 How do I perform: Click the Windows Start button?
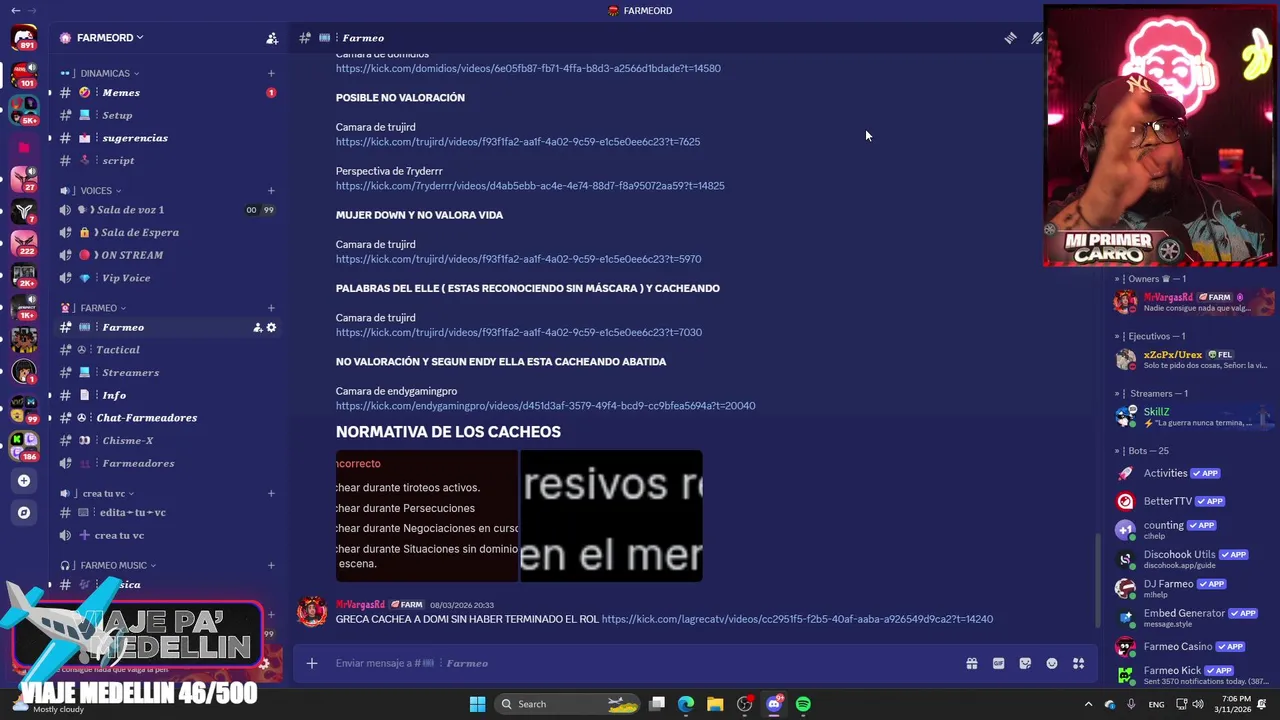click(477, 704)
